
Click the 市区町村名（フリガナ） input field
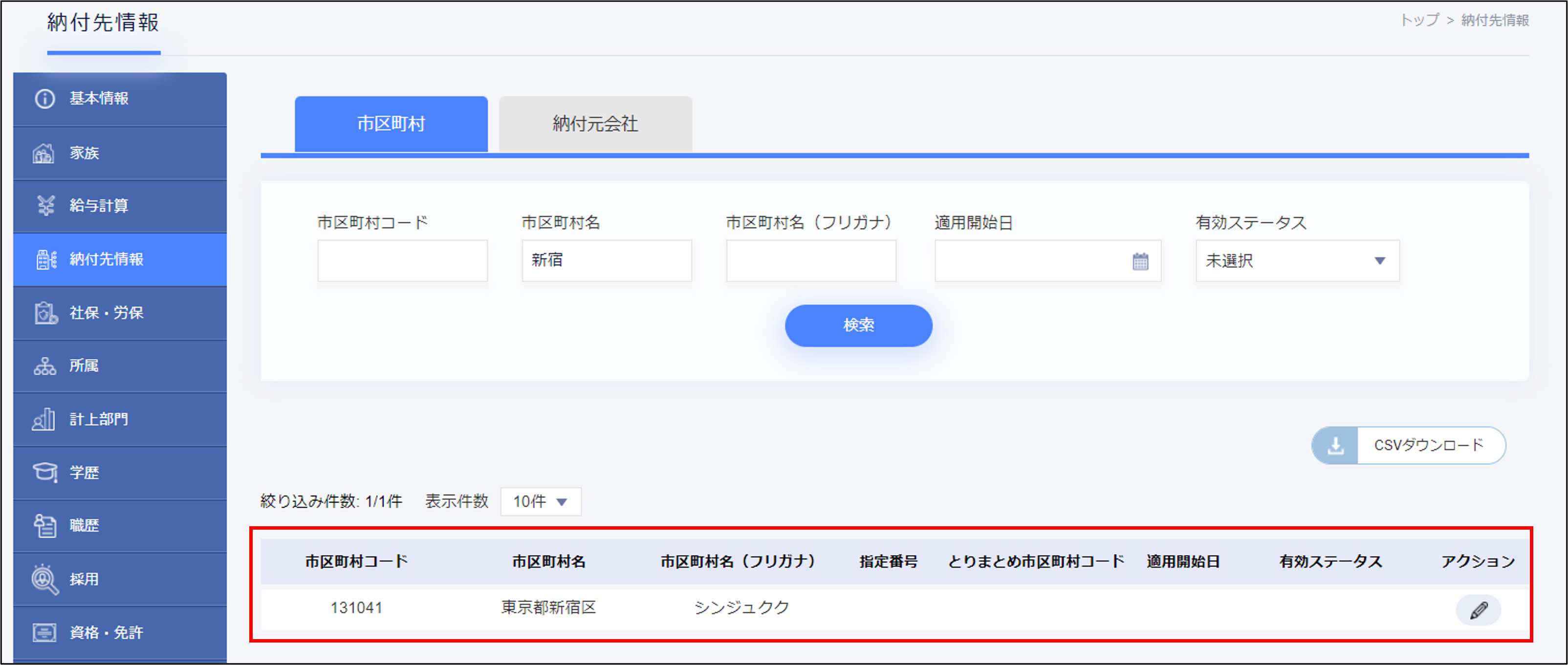(810, 261)
